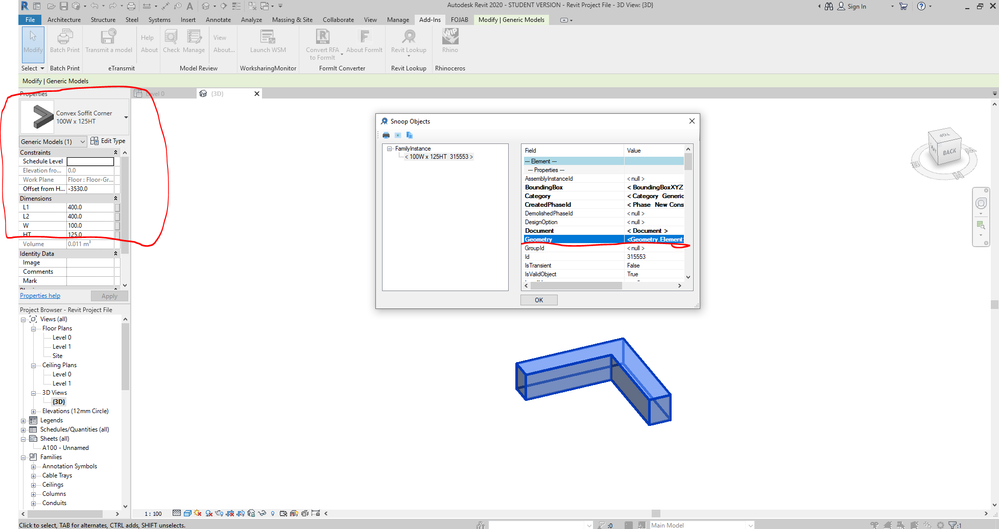
Task: Click the Schedule Level input field
Action: (x=90, y=161)
